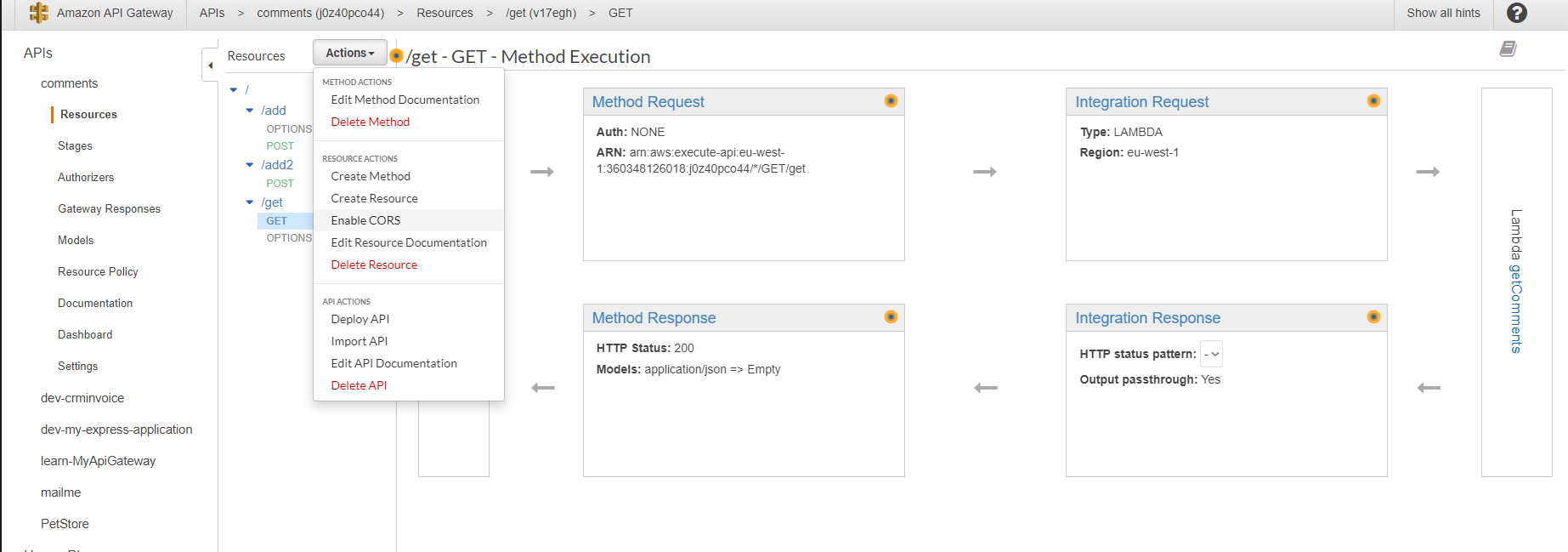The height and width of the screenshot is (552, 1568).
Task: Select OPTIONS method under /get
Action: 289,238
